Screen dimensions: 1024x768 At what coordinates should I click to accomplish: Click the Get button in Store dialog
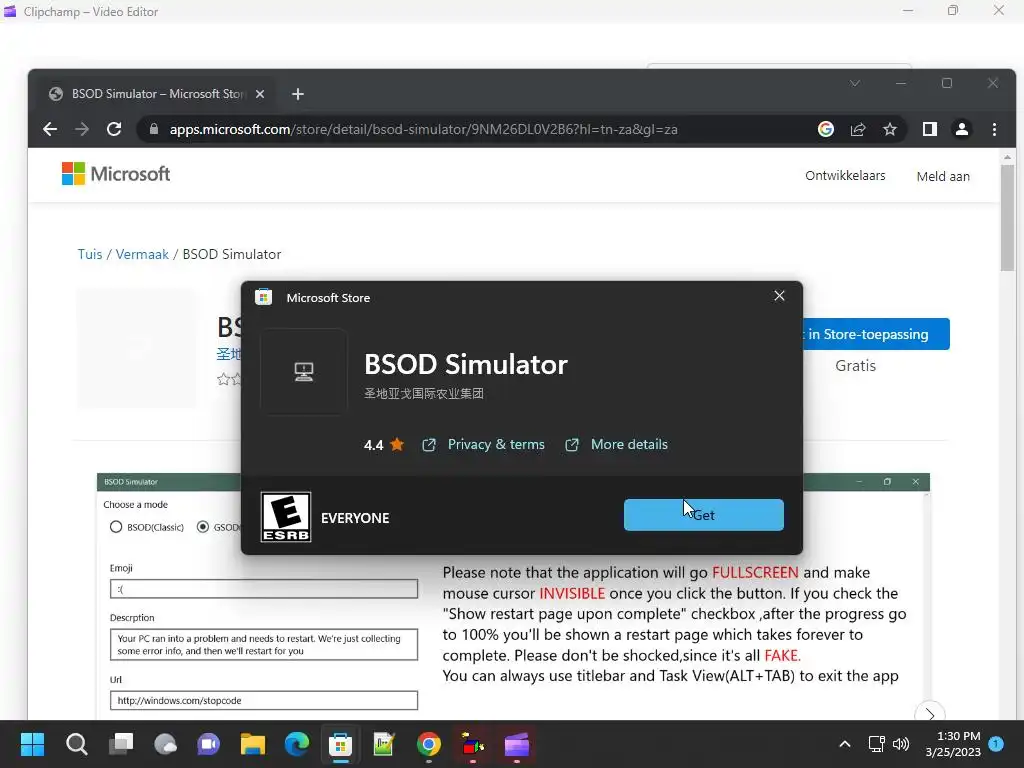tap(703, 515)
